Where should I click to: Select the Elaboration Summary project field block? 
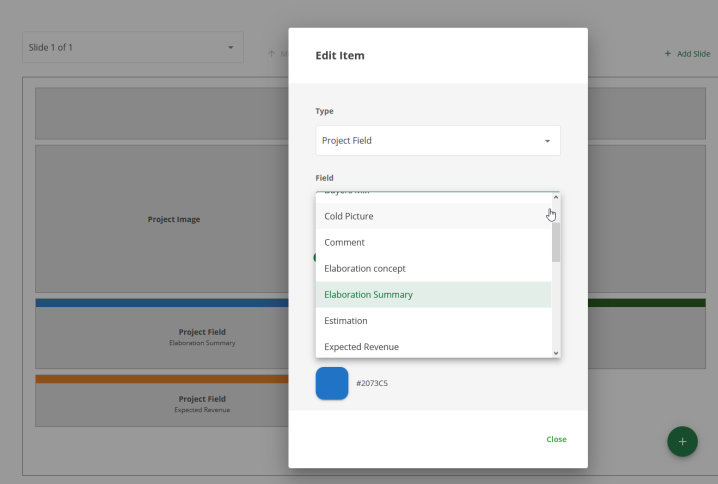coord(160,337)
